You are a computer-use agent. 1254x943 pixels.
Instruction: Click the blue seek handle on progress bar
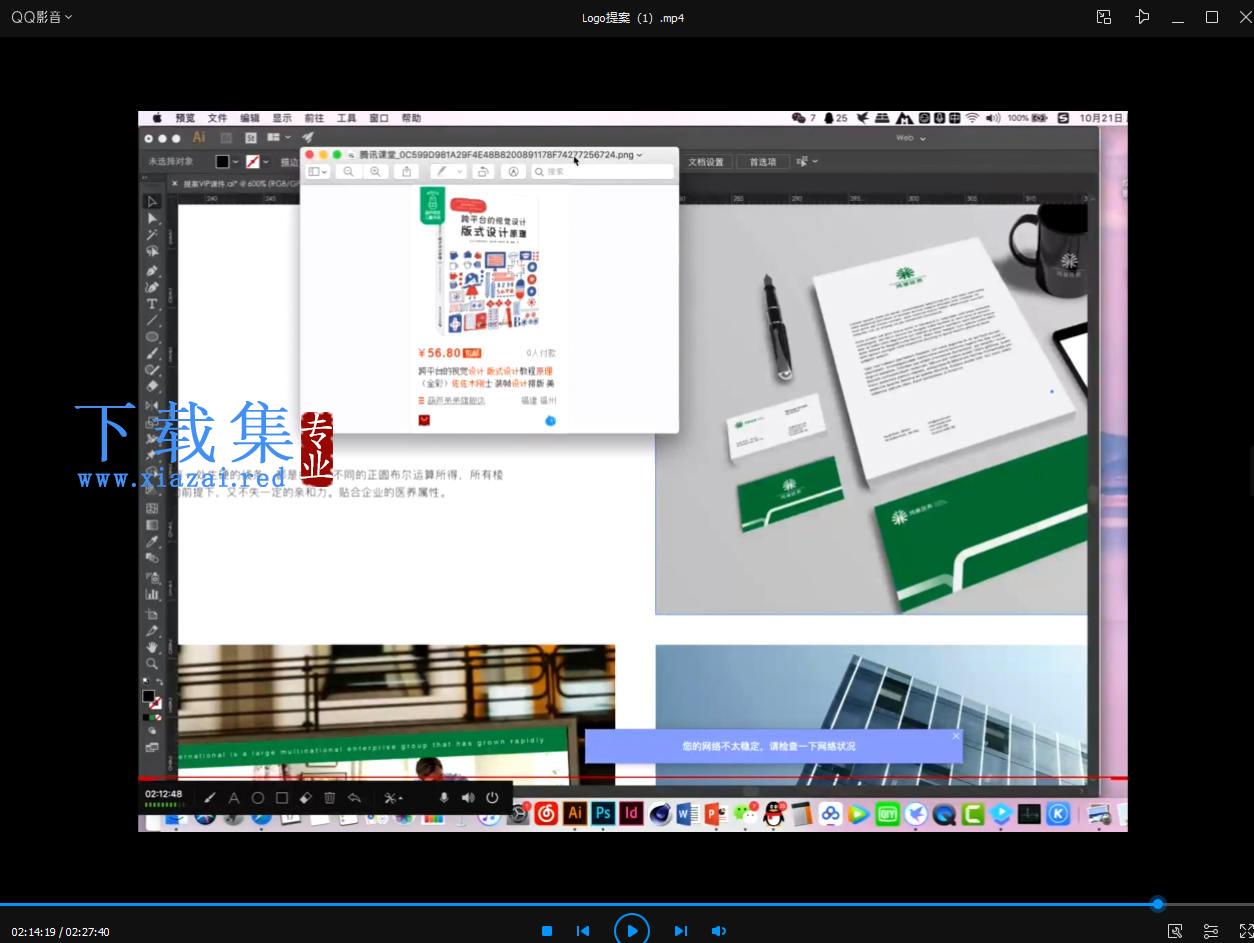[1158, 904]
